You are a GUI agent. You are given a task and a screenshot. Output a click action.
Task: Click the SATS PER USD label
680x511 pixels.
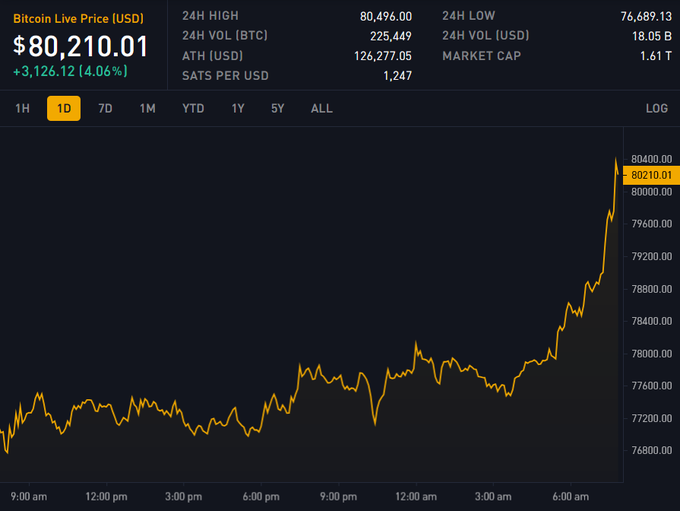point(226,76)
